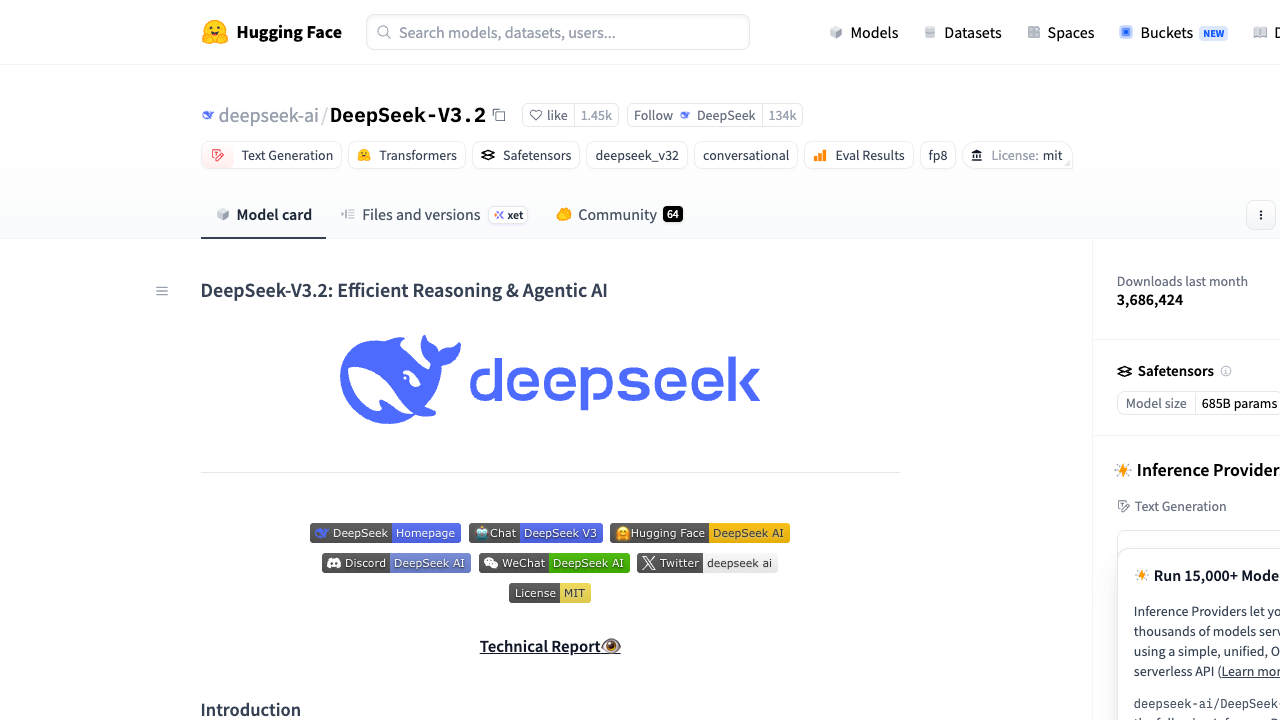
Task: Open the three-dot more options menu
Action: tap(1261, 215)
